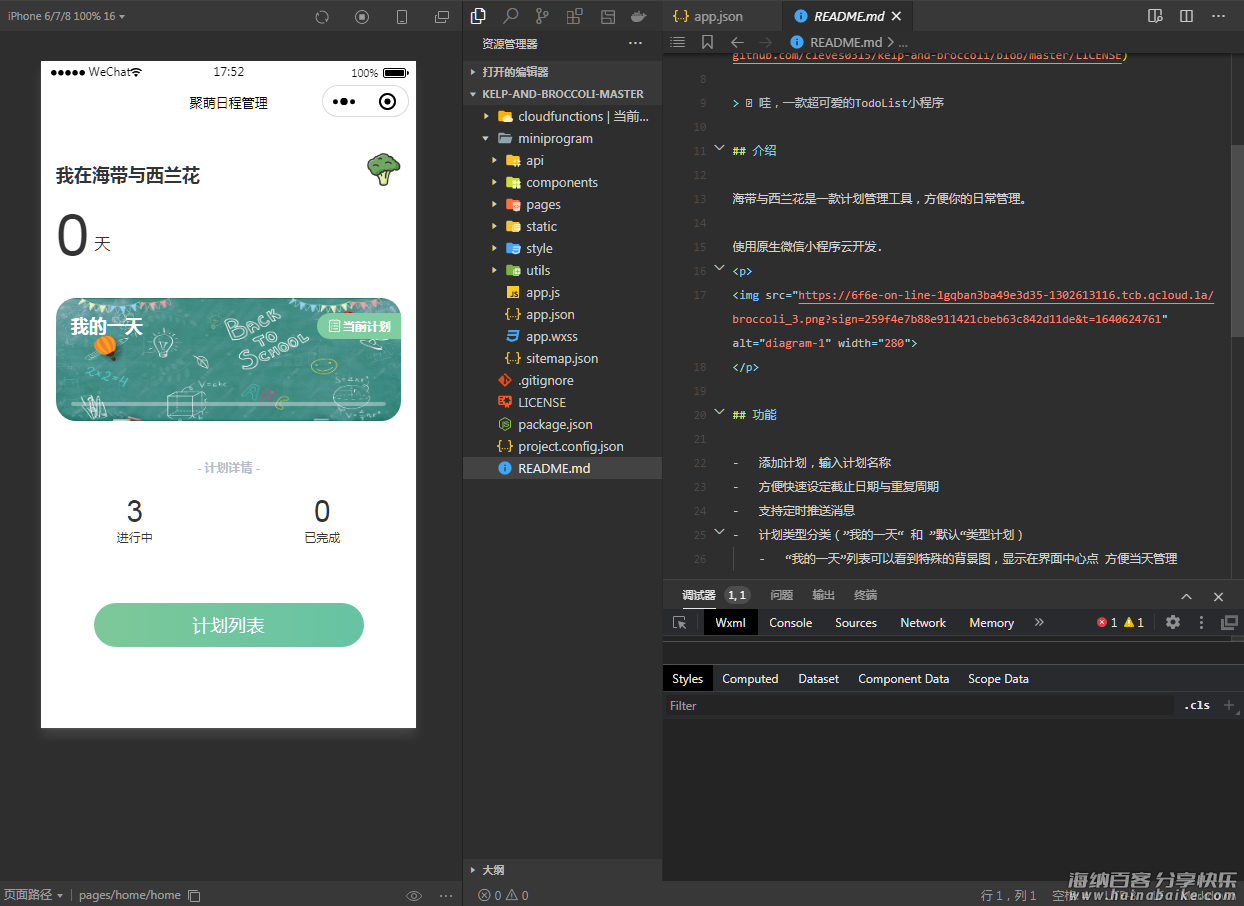
Task: Fold the 介绍 heading in editor gutter
Action: 718,148
